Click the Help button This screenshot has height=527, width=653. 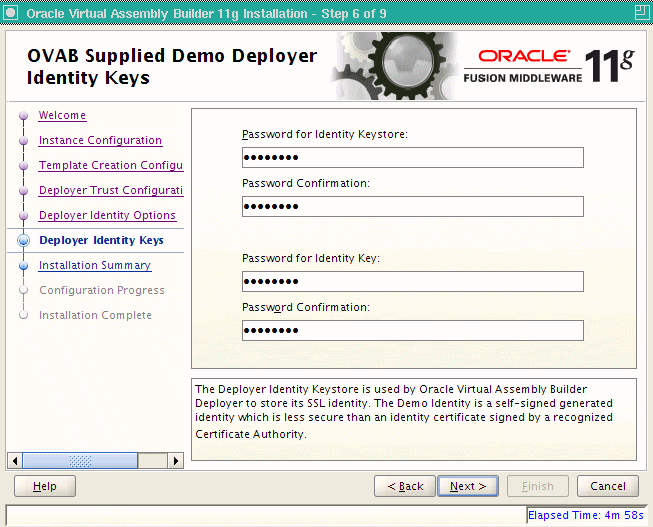pyautogui.click(x=45, y=486)
